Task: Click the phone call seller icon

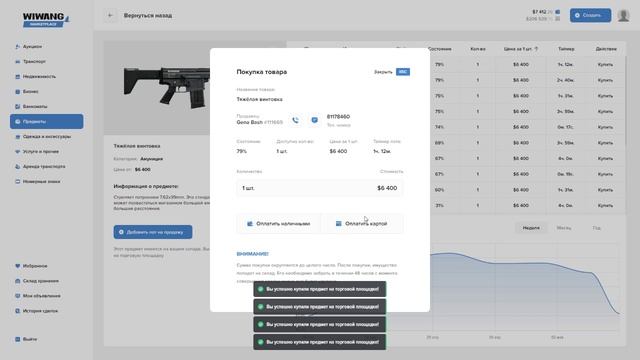Action: point(296,120)
